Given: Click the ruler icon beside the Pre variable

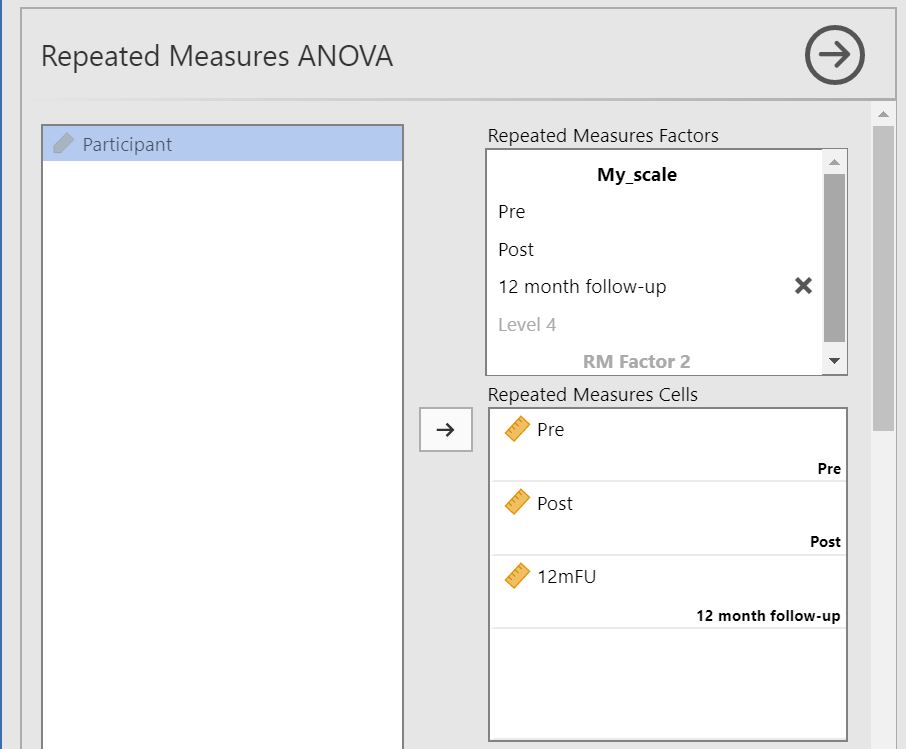Looking at the screenshot, I should click(516, 430).
